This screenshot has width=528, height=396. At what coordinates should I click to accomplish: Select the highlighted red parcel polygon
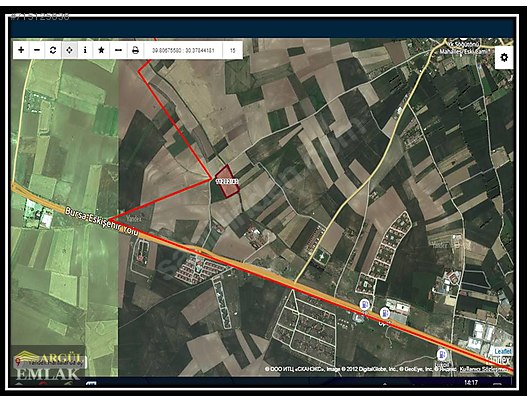click(227, 181)
